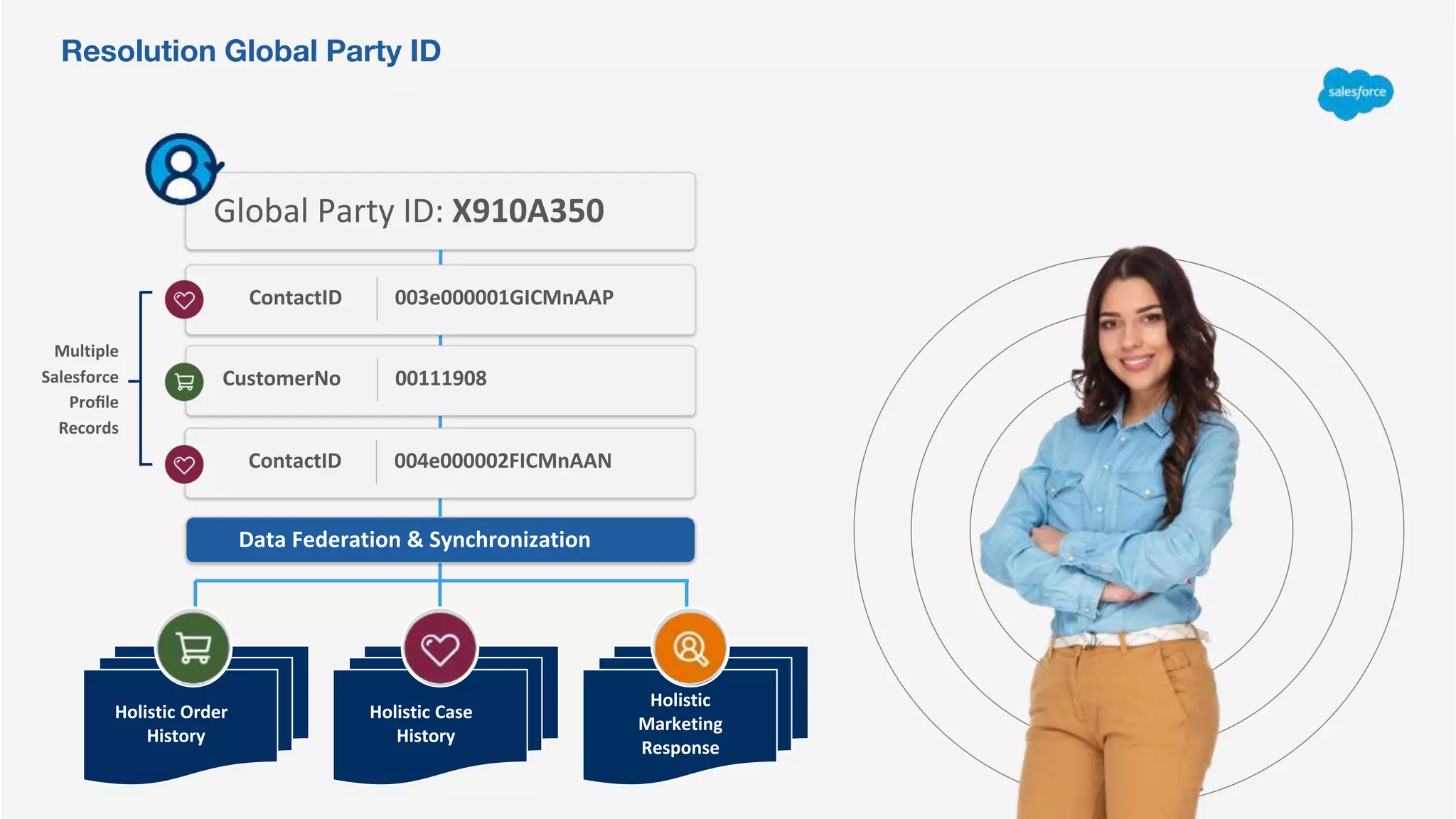This screenshot has width=1456, height=819.
Task: Click the value 004e000002FICMnAAN
Action: click(x=503, y=461)
